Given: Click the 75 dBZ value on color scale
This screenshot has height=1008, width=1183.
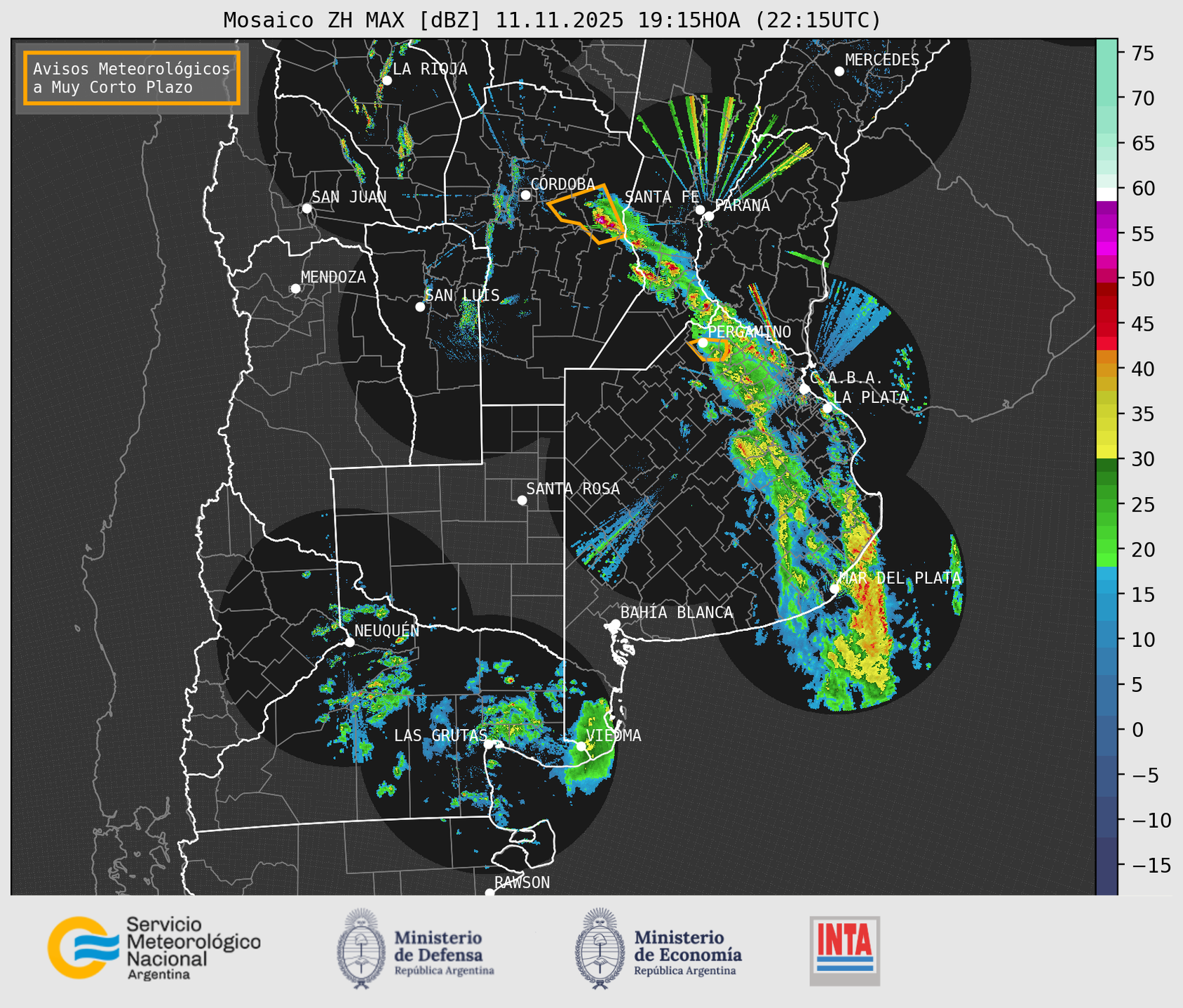Looking at the screenshot, I should pos(1142,53).
